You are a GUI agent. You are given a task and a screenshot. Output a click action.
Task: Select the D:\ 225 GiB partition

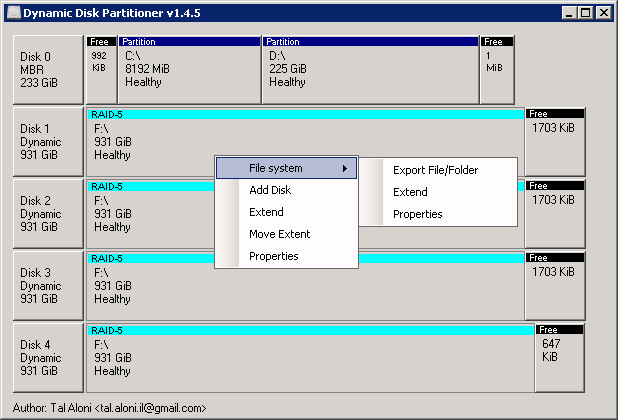[x=370, y=70]
